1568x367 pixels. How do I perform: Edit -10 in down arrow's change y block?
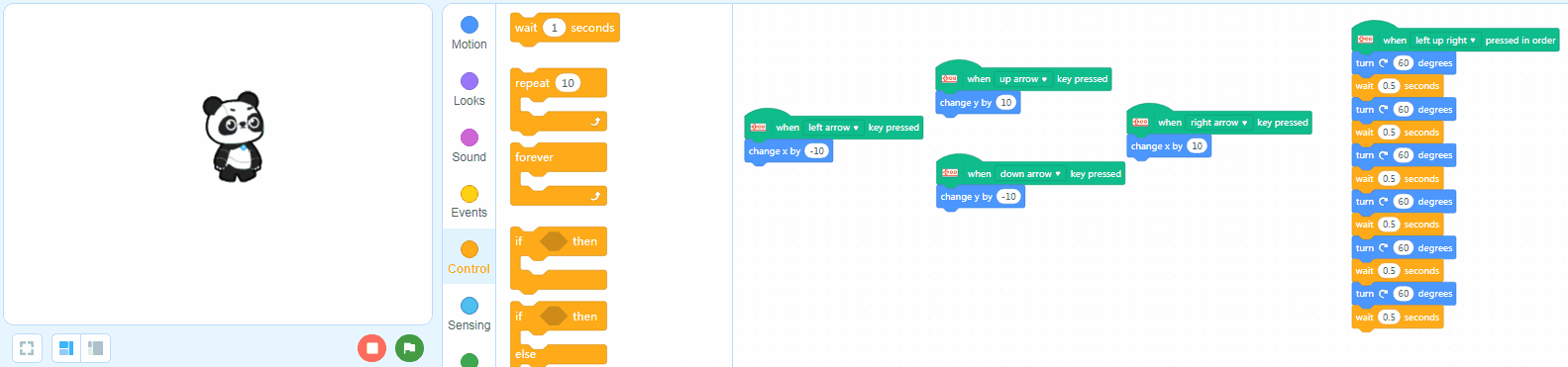[1008, 197]
